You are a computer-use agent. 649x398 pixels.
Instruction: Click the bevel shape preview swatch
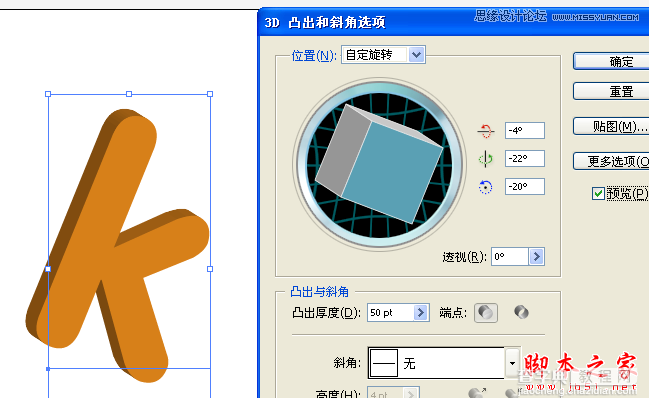pyautogui.click(x=384, y=363)
